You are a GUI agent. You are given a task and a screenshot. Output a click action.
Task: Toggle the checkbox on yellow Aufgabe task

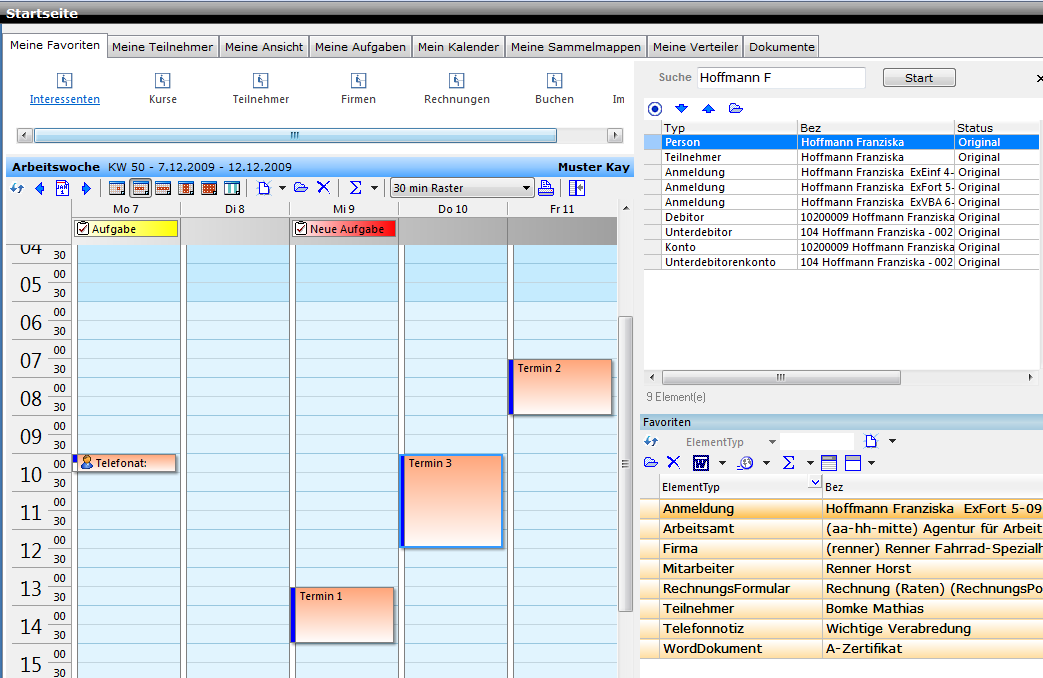click(x=83, y=229)
